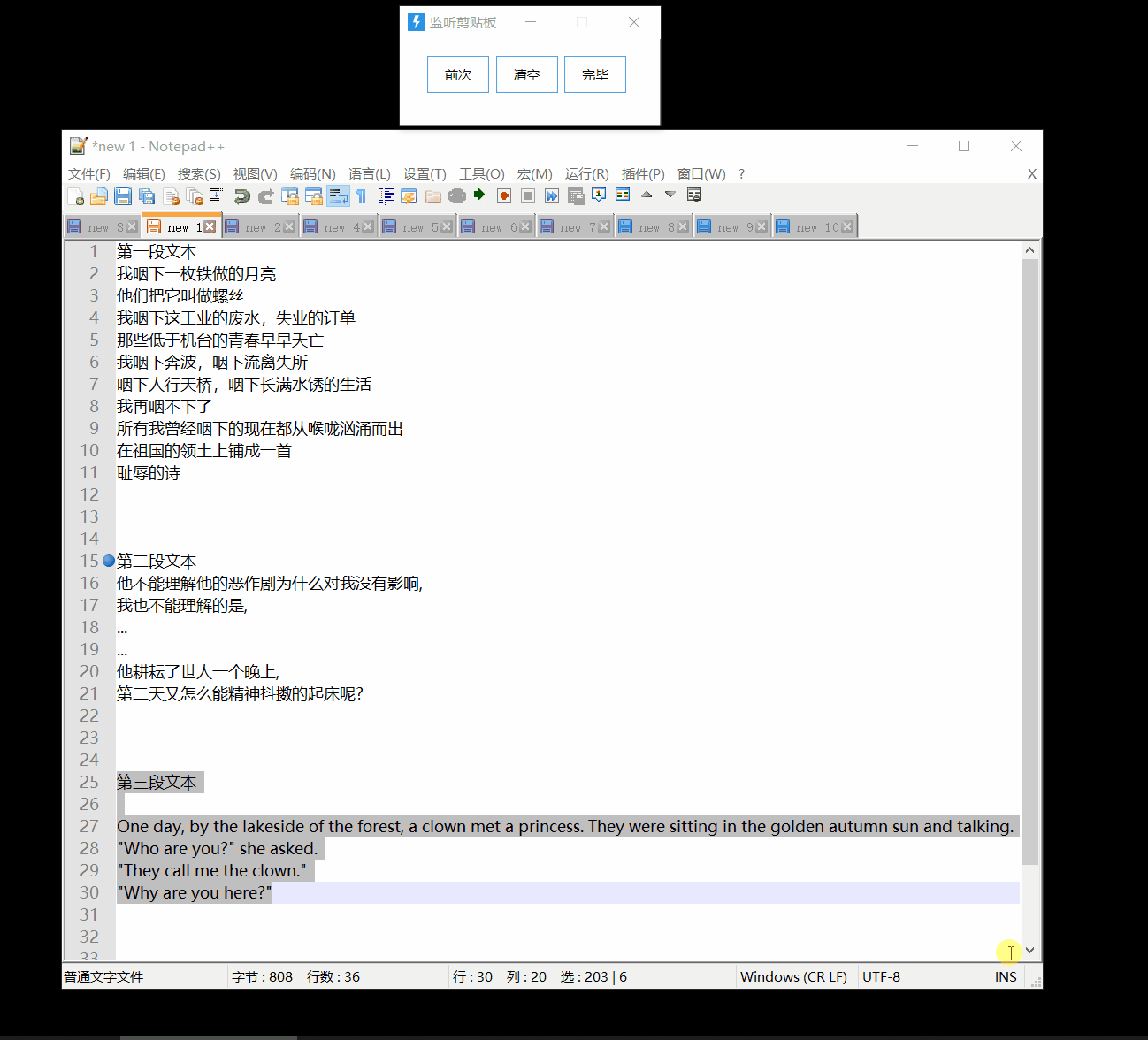Open the 运行(R) menu
The height and width of the screenshot is (1040, 1148).
(587, 173)
